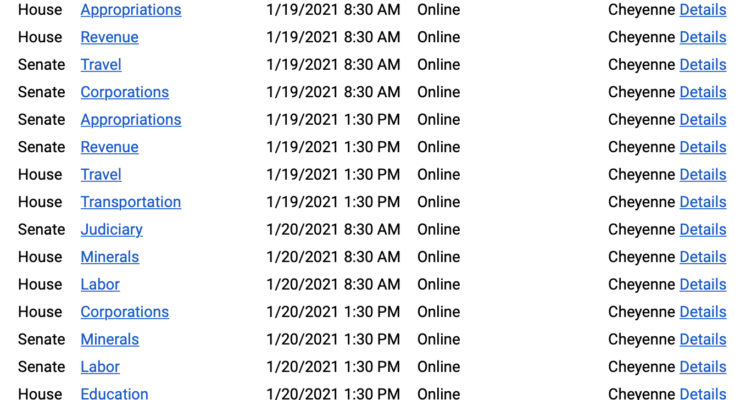Show Details for the Senate Corporations meeting

(703, 92)
